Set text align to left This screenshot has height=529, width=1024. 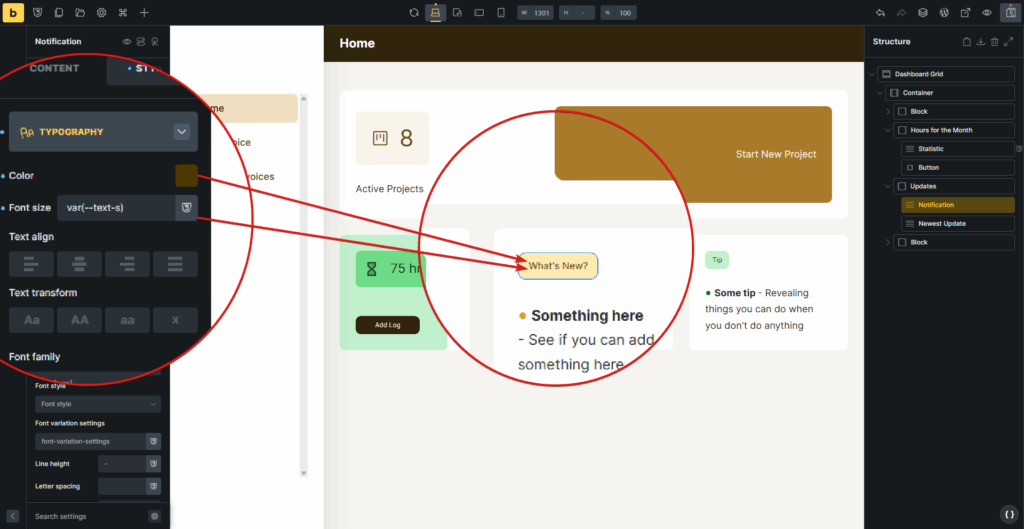click(31, 264)
